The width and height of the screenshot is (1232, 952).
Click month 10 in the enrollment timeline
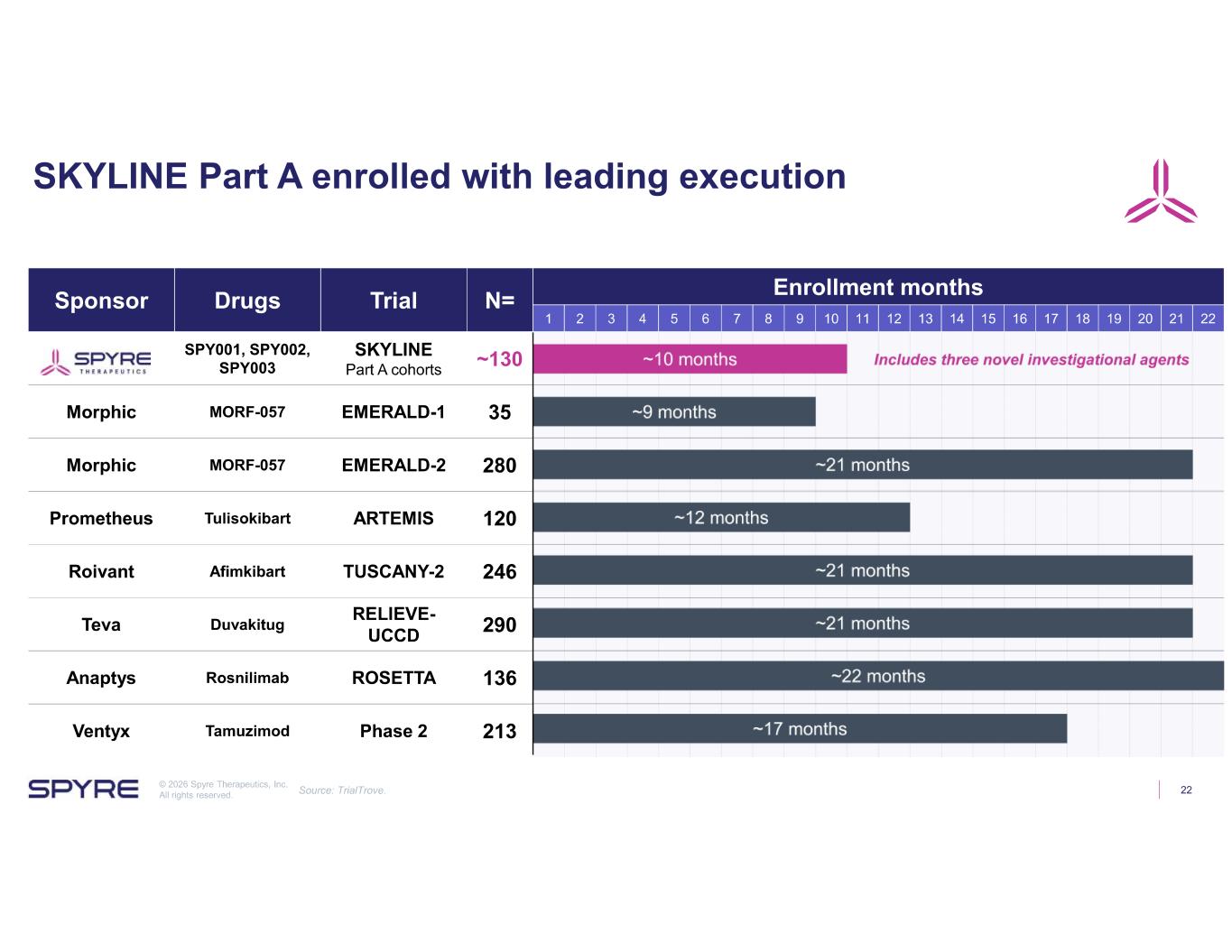point(831,319)
